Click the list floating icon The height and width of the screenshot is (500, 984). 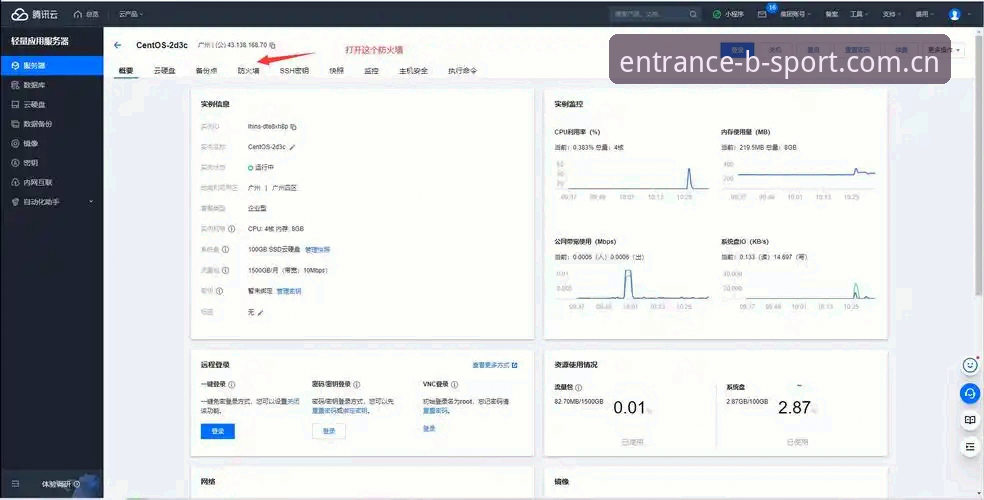point(970,447)
